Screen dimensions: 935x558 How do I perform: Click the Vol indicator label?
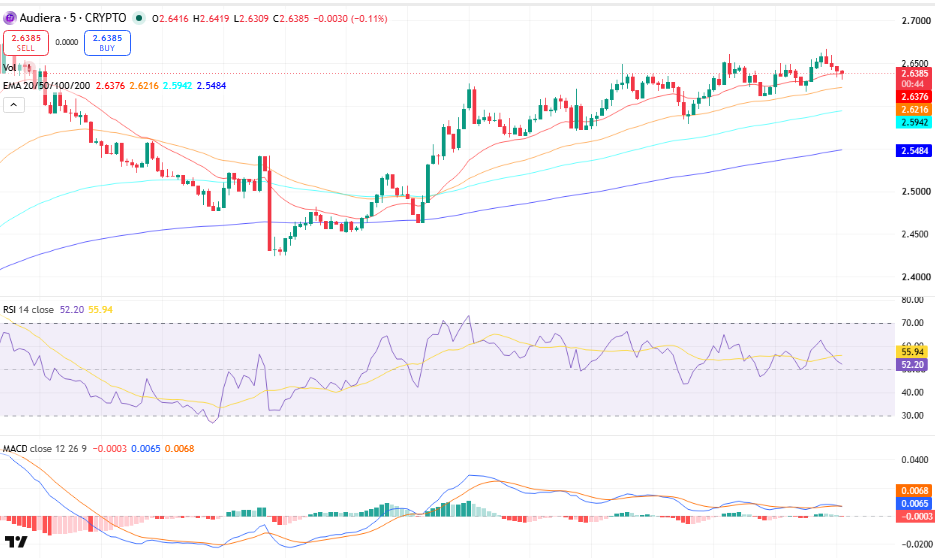pos(10,68)
